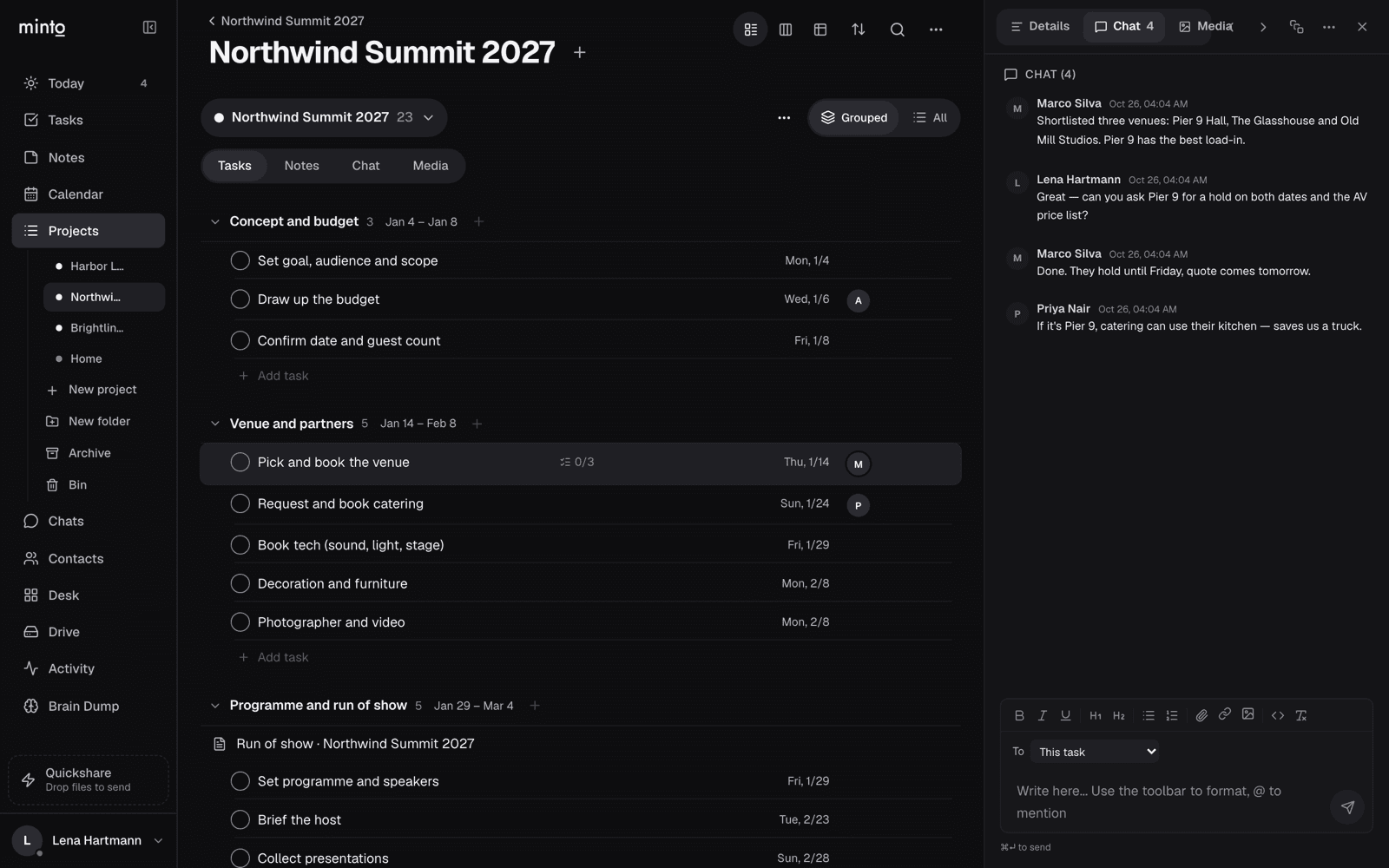
Task: Apply italic formatting in chat editor
Action: pyautogui.click(x=1043, y=715)
